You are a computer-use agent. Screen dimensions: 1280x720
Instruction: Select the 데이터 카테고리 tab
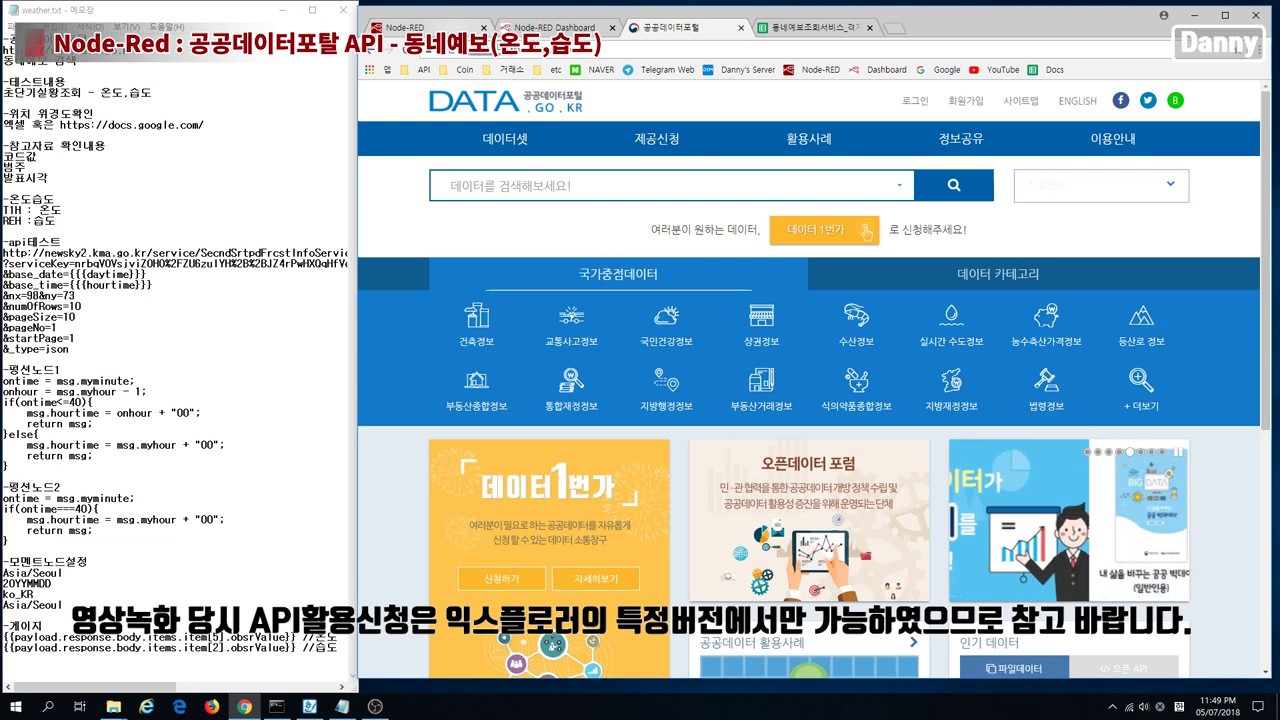point(998,274)
